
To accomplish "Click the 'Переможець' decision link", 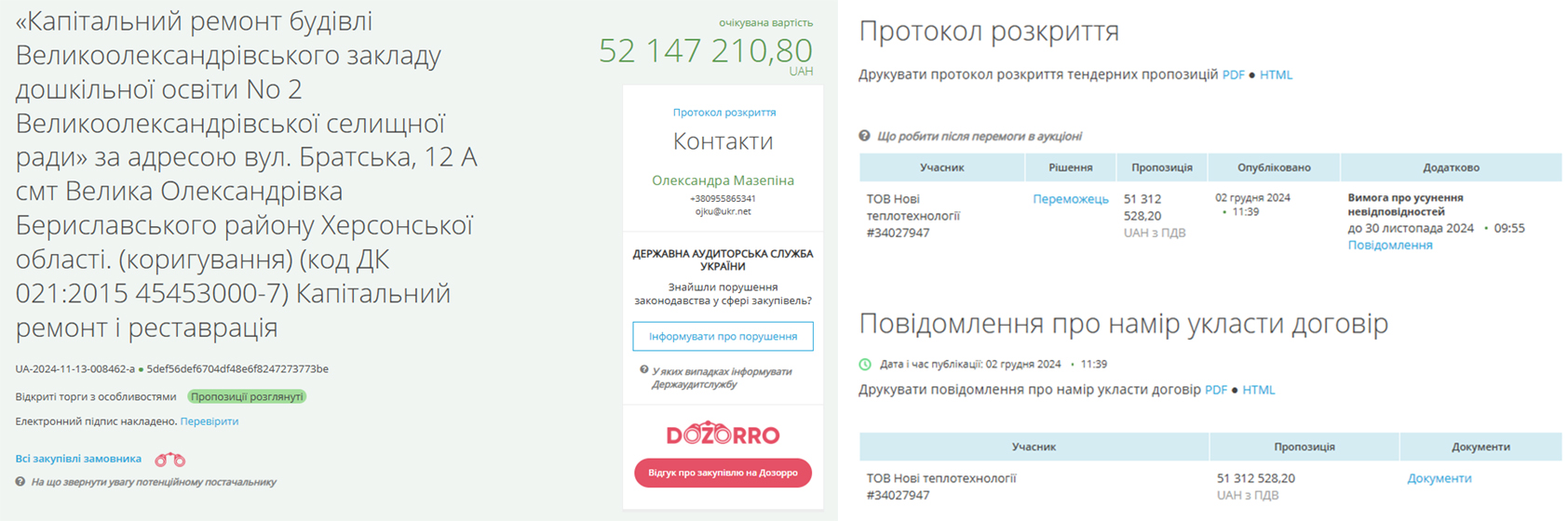I will click(x=1070, y=199).
